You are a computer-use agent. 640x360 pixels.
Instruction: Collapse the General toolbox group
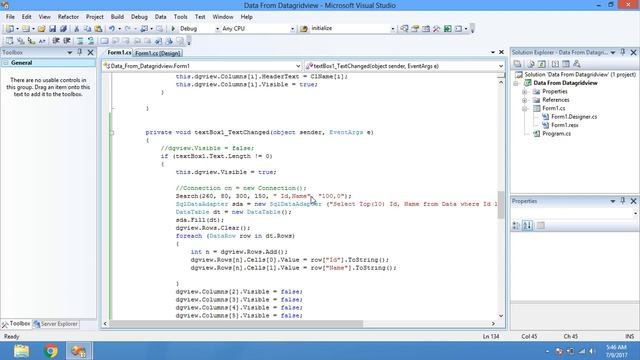click(6, 63)
